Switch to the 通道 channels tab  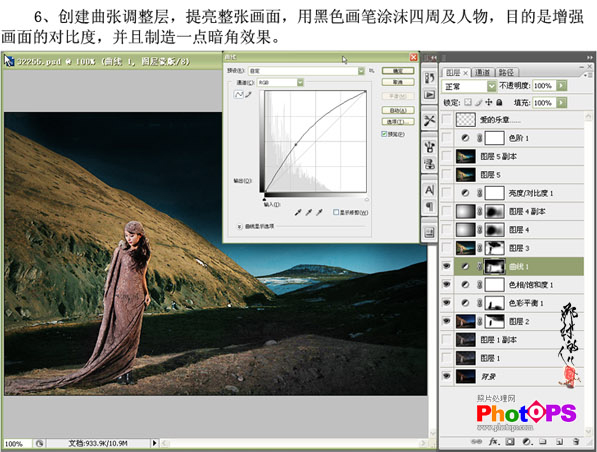(483, 72)
